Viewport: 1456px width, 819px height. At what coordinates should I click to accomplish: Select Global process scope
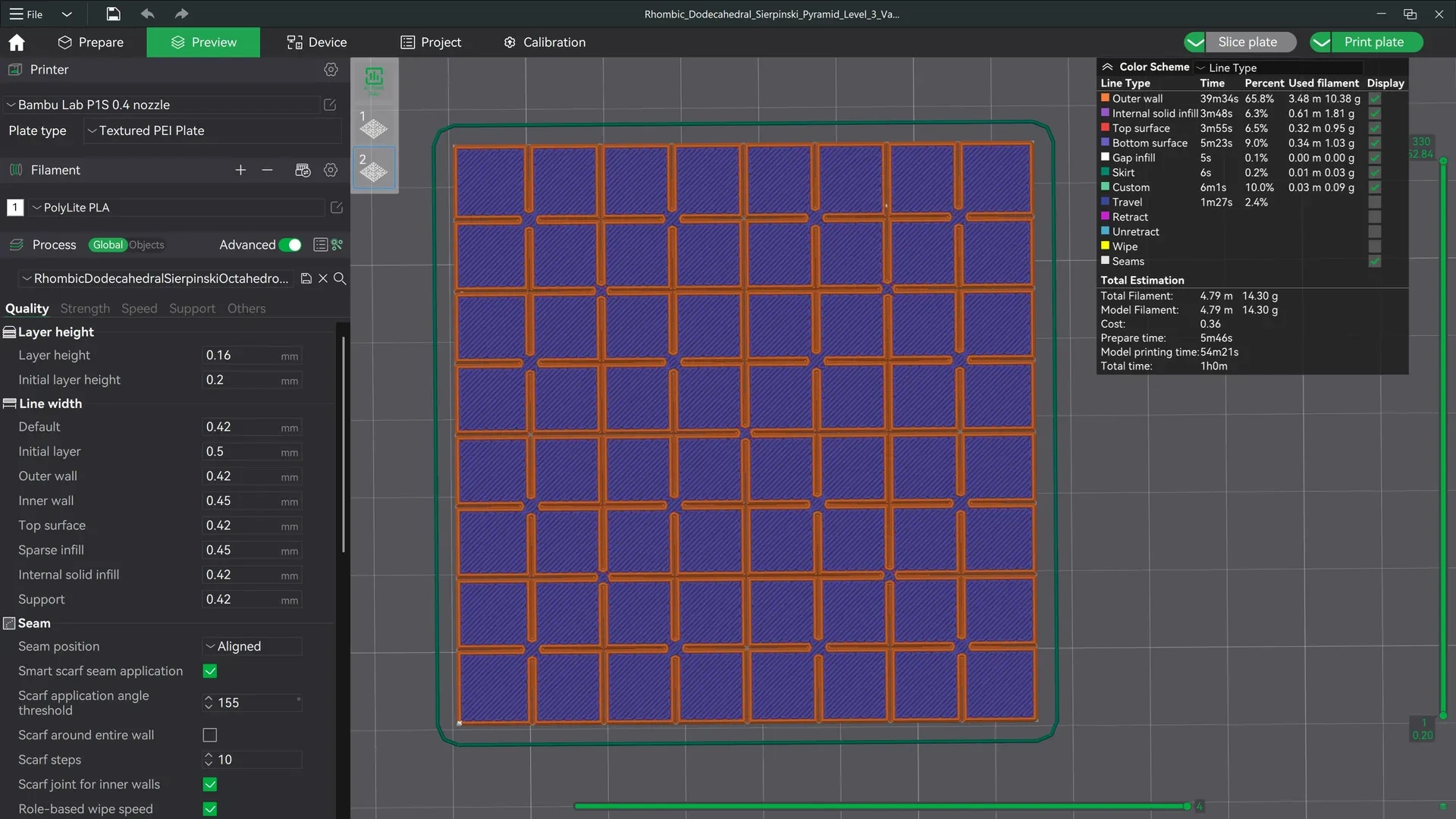click(108, 245)
